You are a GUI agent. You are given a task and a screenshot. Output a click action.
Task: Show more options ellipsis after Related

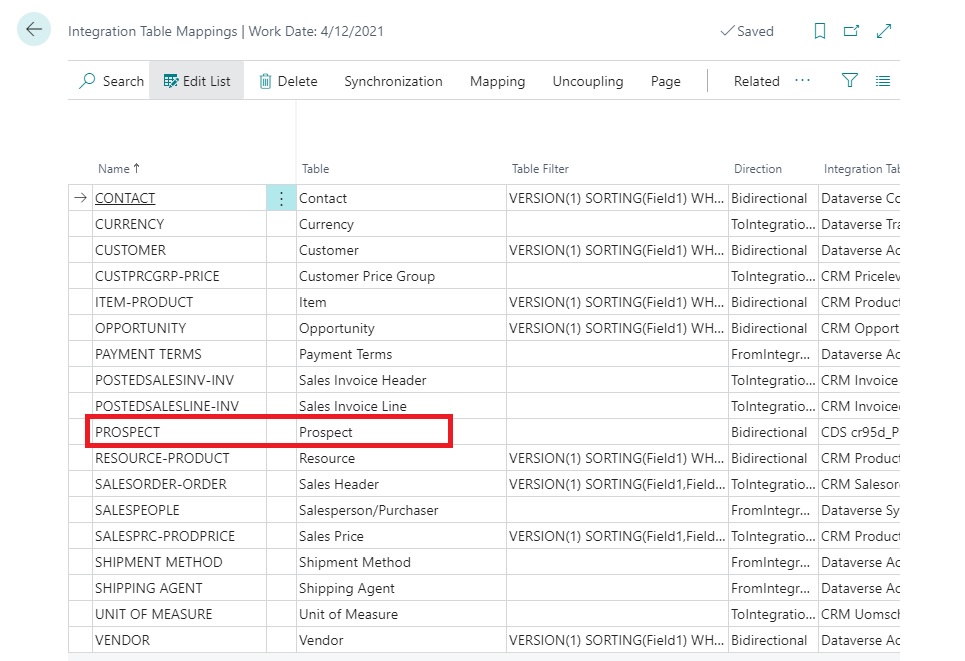(x=802, y=81)
